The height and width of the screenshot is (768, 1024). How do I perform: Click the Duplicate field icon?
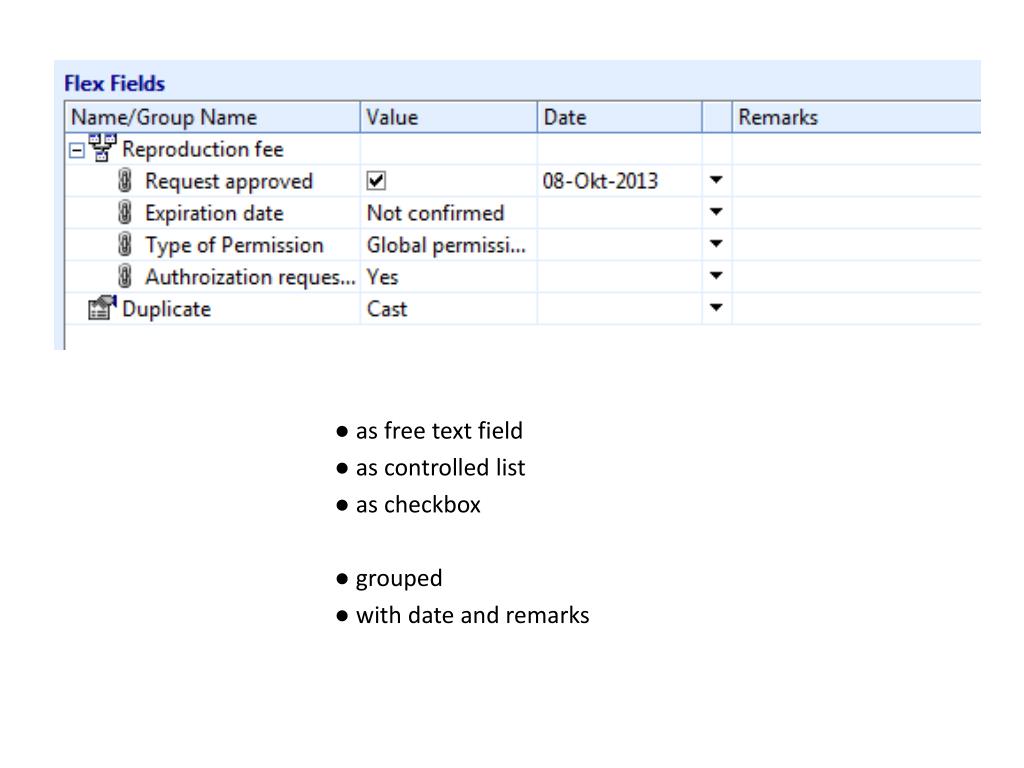click(103, 309)
